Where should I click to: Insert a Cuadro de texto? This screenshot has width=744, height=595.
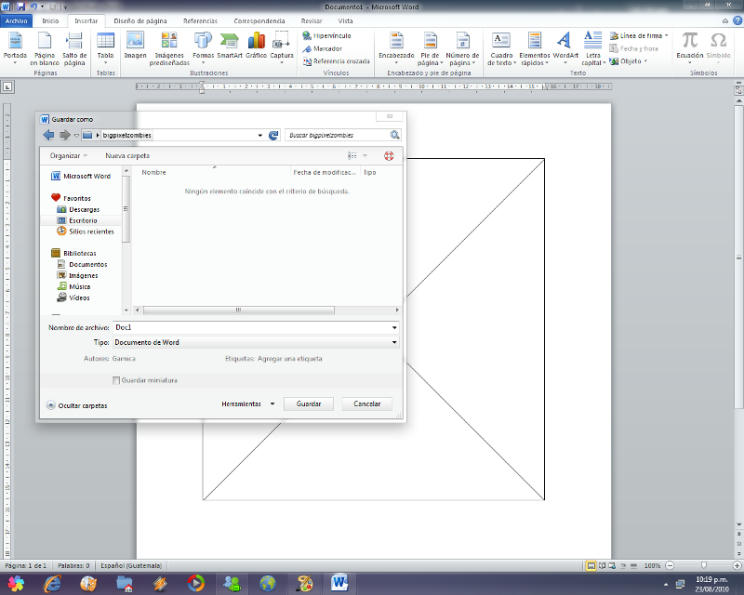(501, 48)
